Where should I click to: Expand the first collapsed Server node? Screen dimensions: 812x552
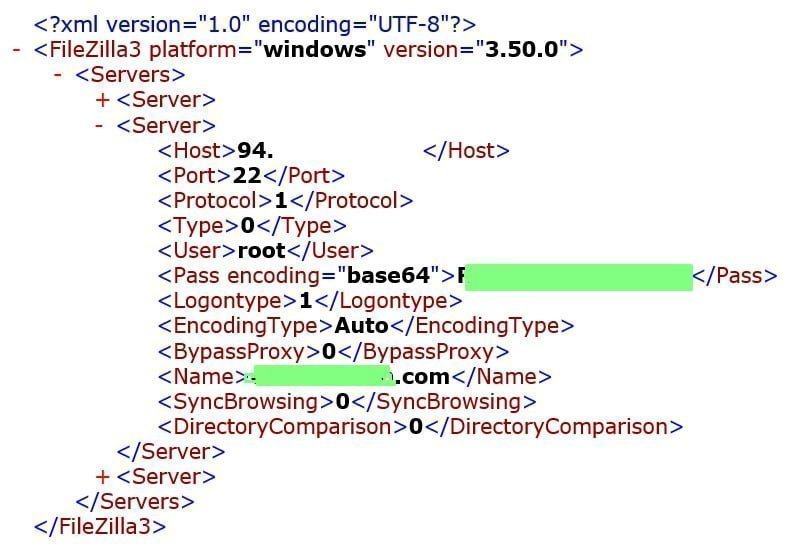101,100
